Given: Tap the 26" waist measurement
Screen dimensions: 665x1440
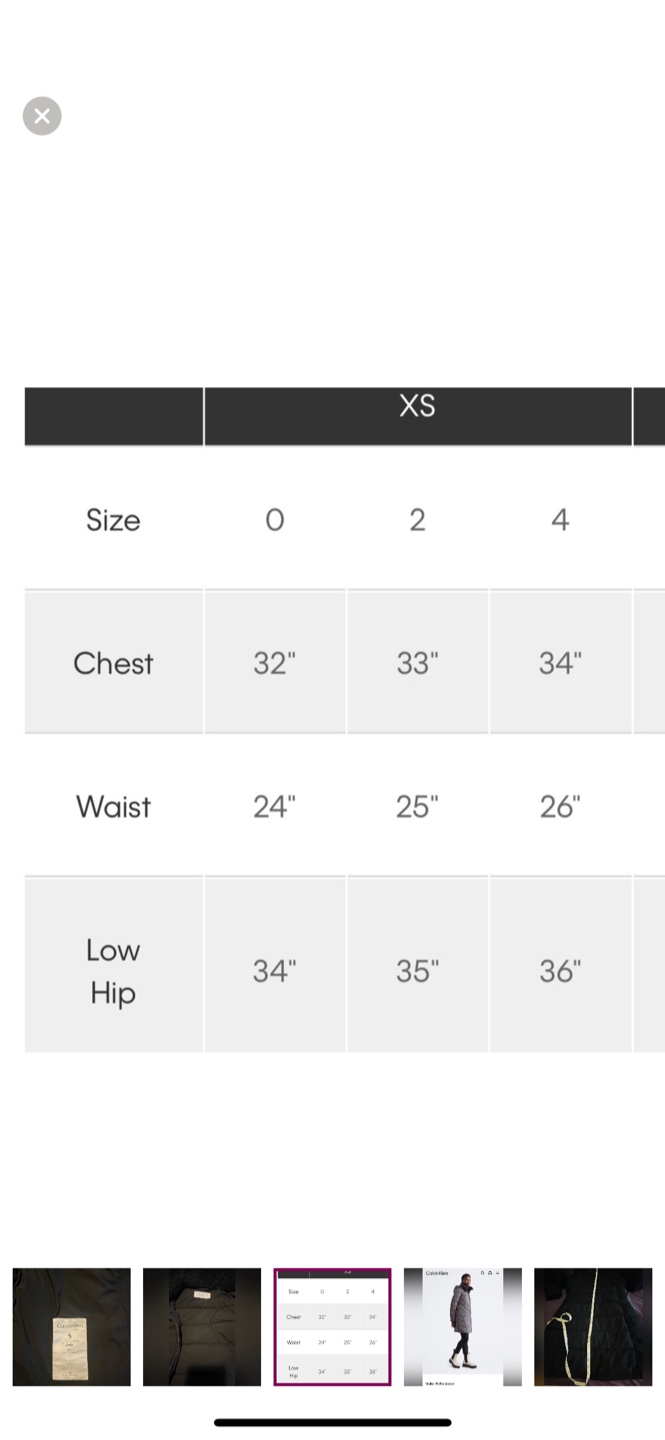Looking at the screenshot, I should pos(560,806).
